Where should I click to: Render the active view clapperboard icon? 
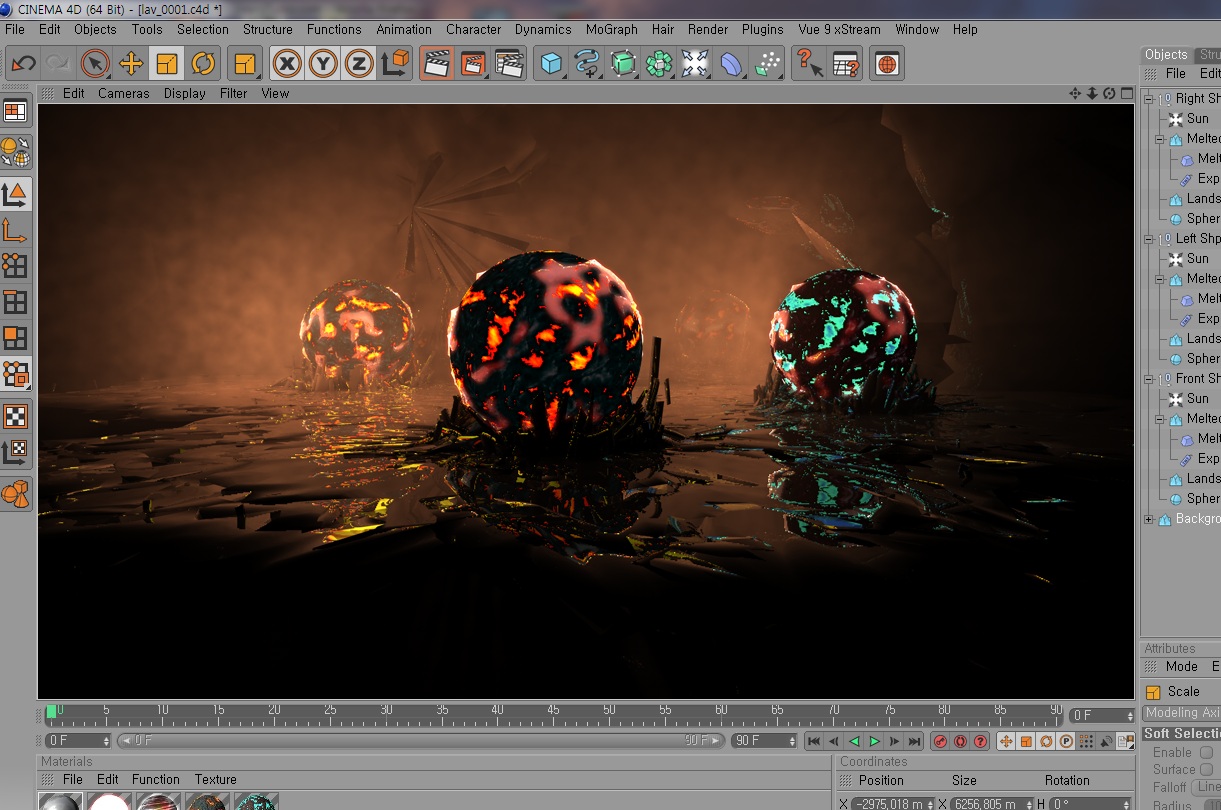pyautogui.click(x=437, y=64)
